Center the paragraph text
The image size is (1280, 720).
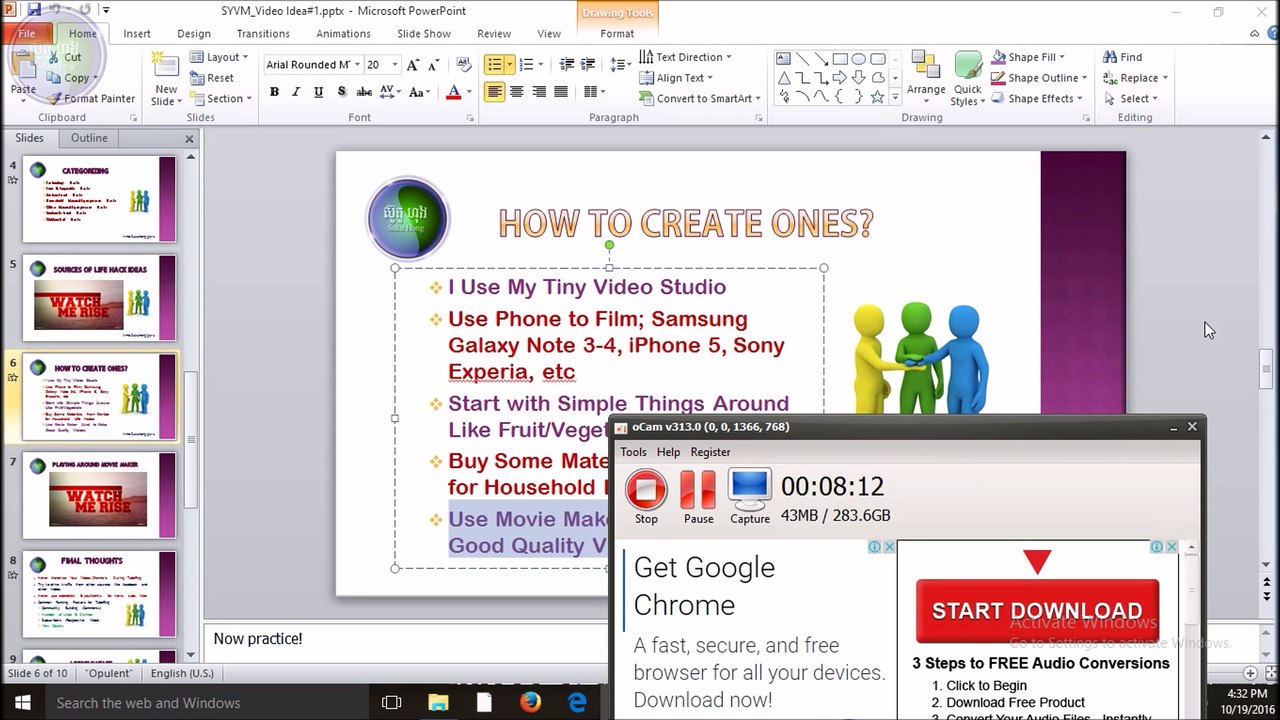(517, 92)
